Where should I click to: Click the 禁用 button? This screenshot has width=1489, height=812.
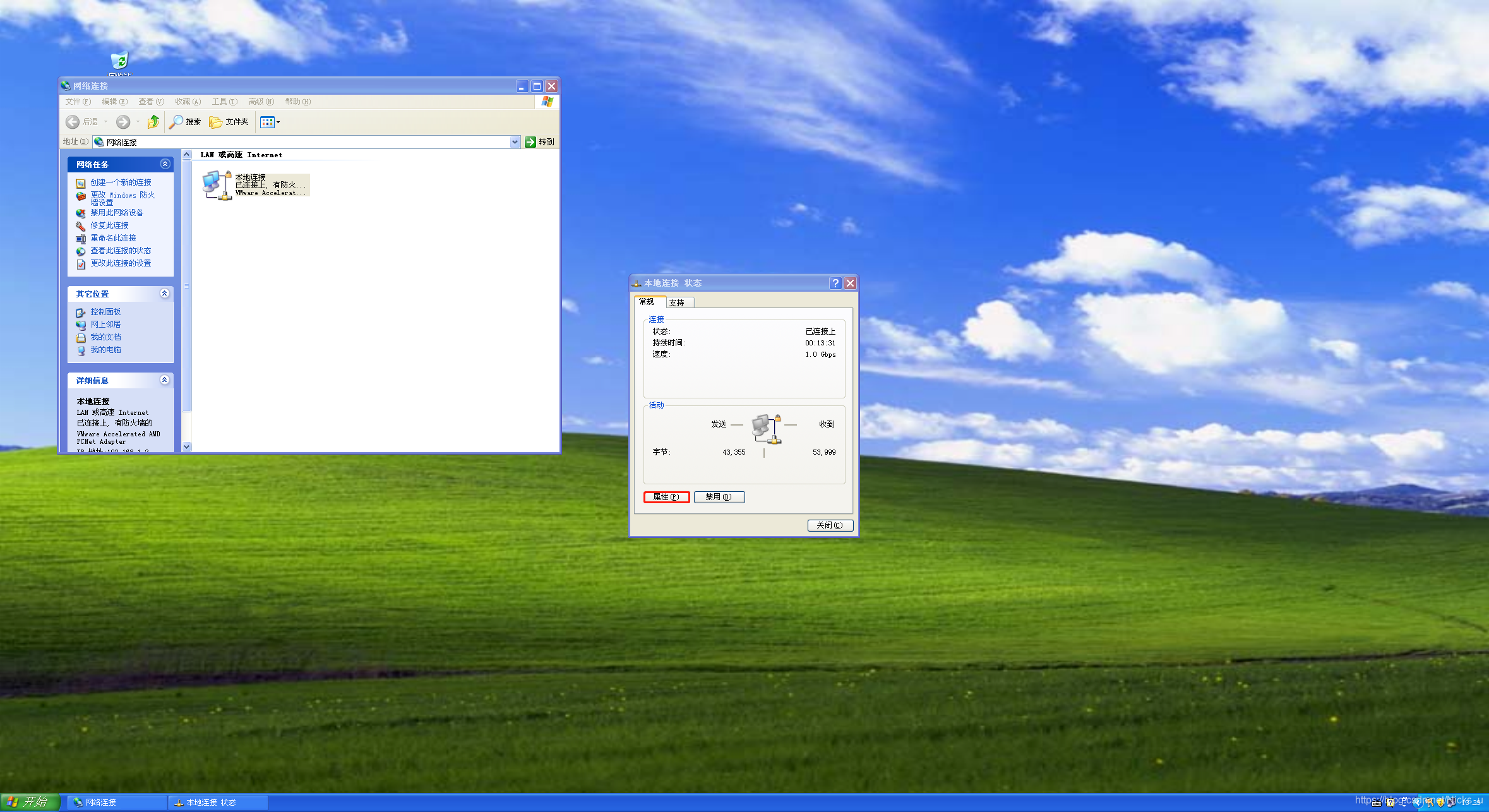(x=719, y=497)
